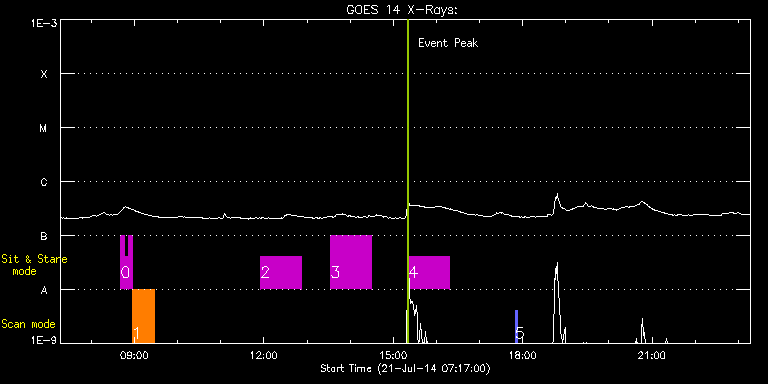Click the 'Start Time (21-Jul-14 07:17:00)' caption
Screen dimensions: 768x384
[x=405, y=368]
